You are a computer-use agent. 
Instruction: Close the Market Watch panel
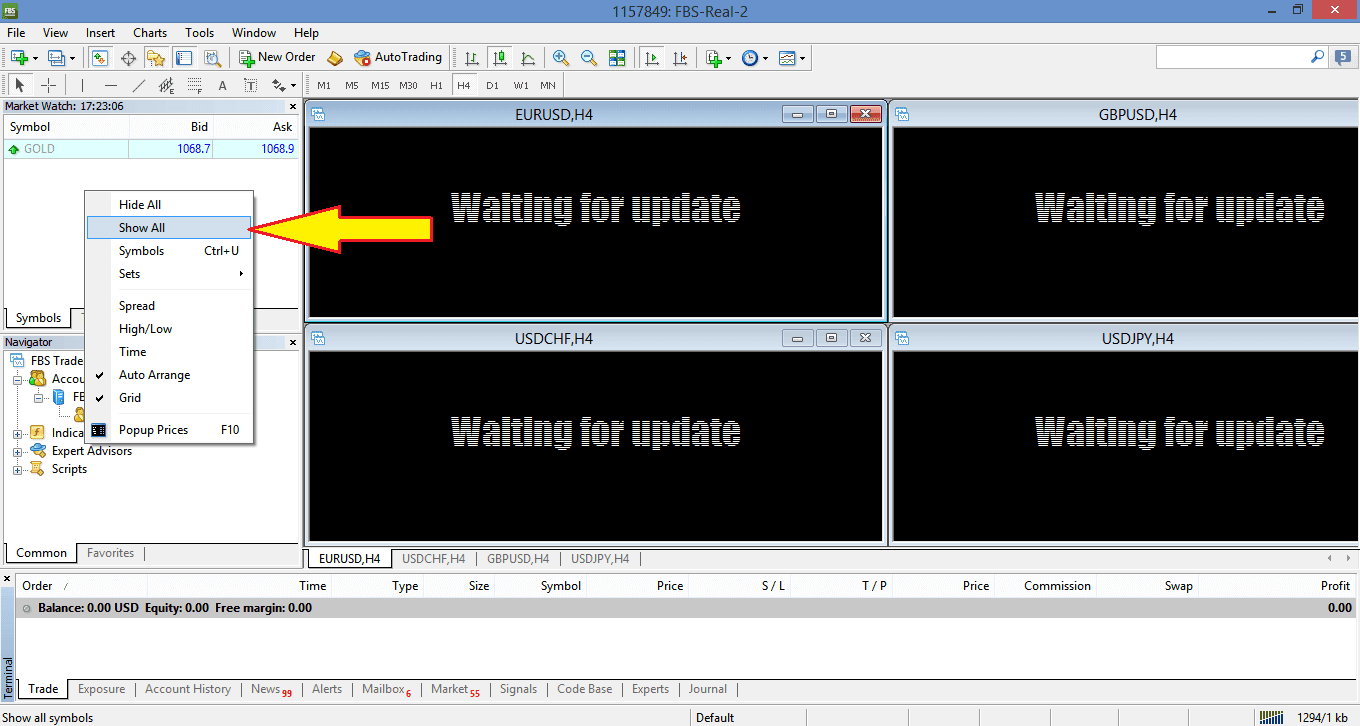293,106
